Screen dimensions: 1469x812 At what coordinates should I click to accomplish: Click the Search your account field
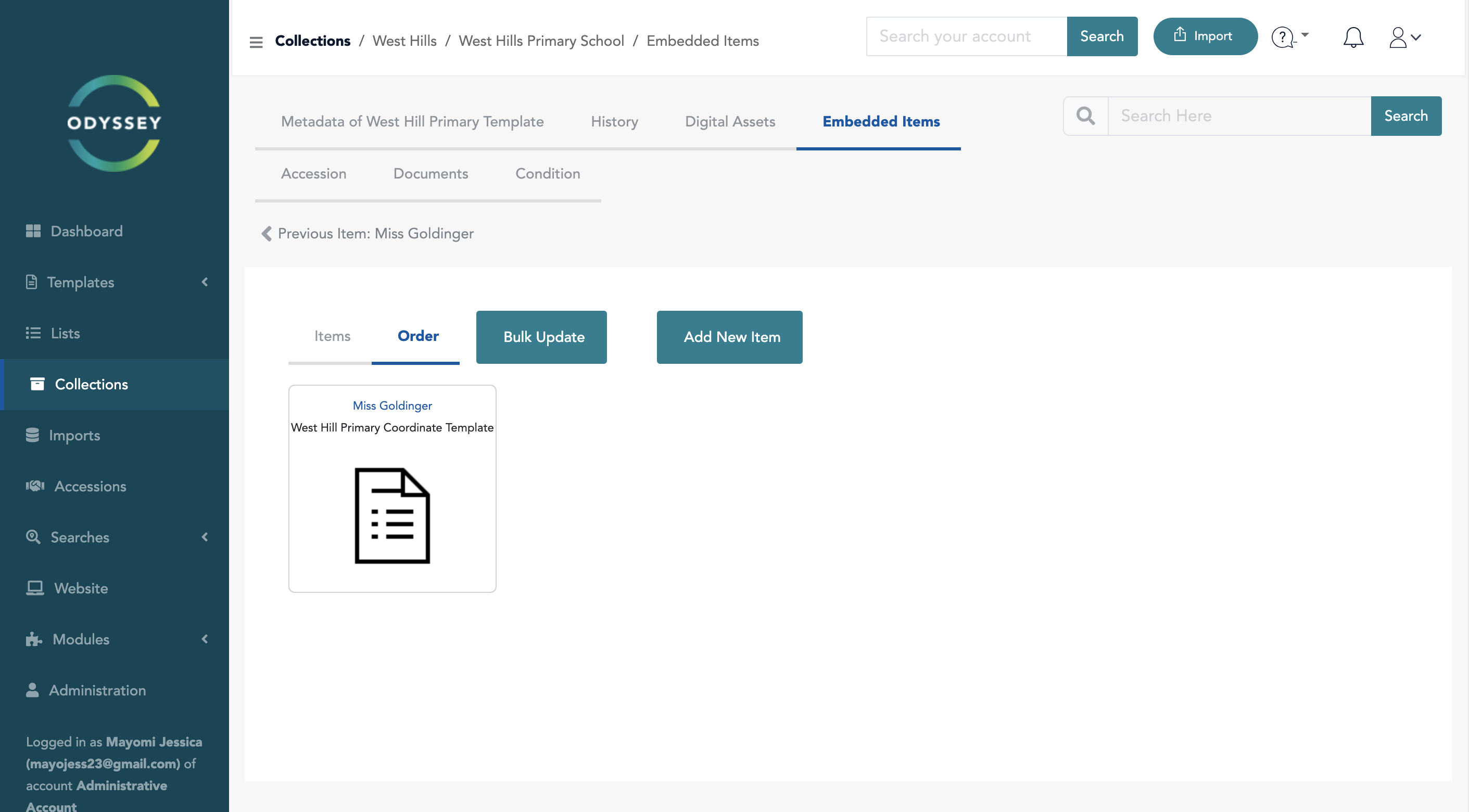(966, 36)
